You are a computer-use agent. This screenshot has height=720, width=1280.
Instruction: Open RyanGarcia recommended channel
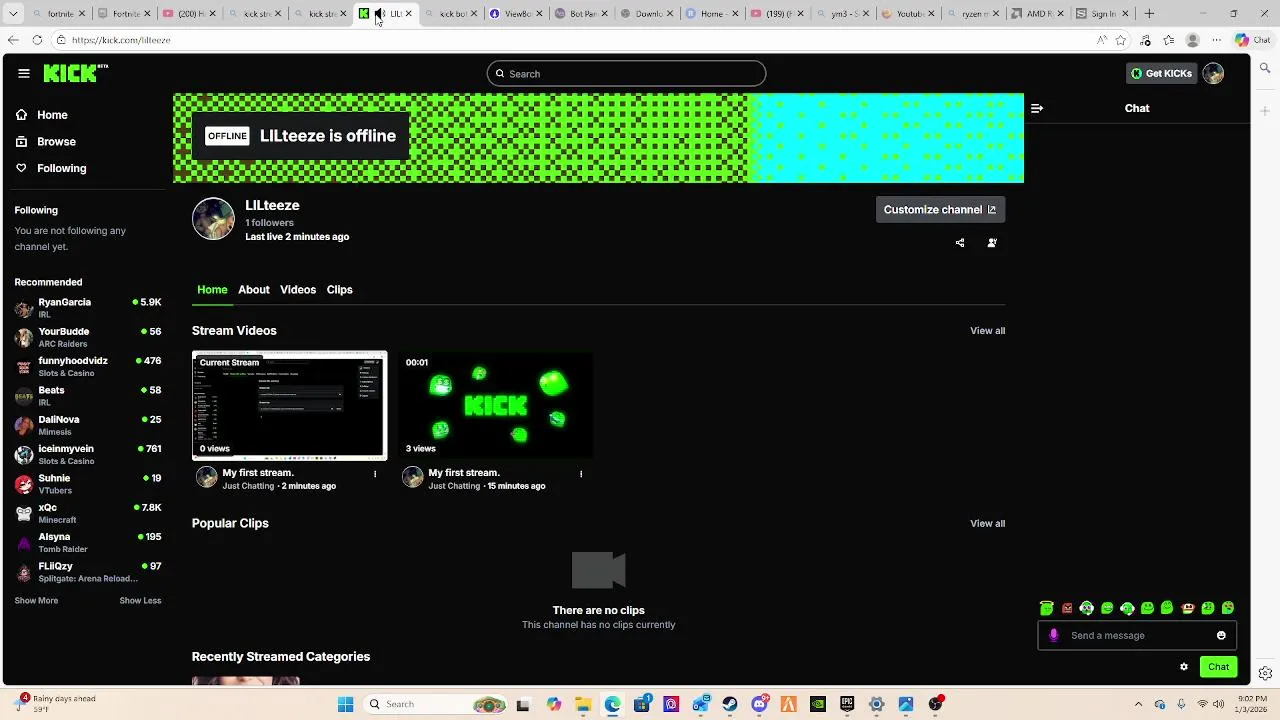[88, 308]
